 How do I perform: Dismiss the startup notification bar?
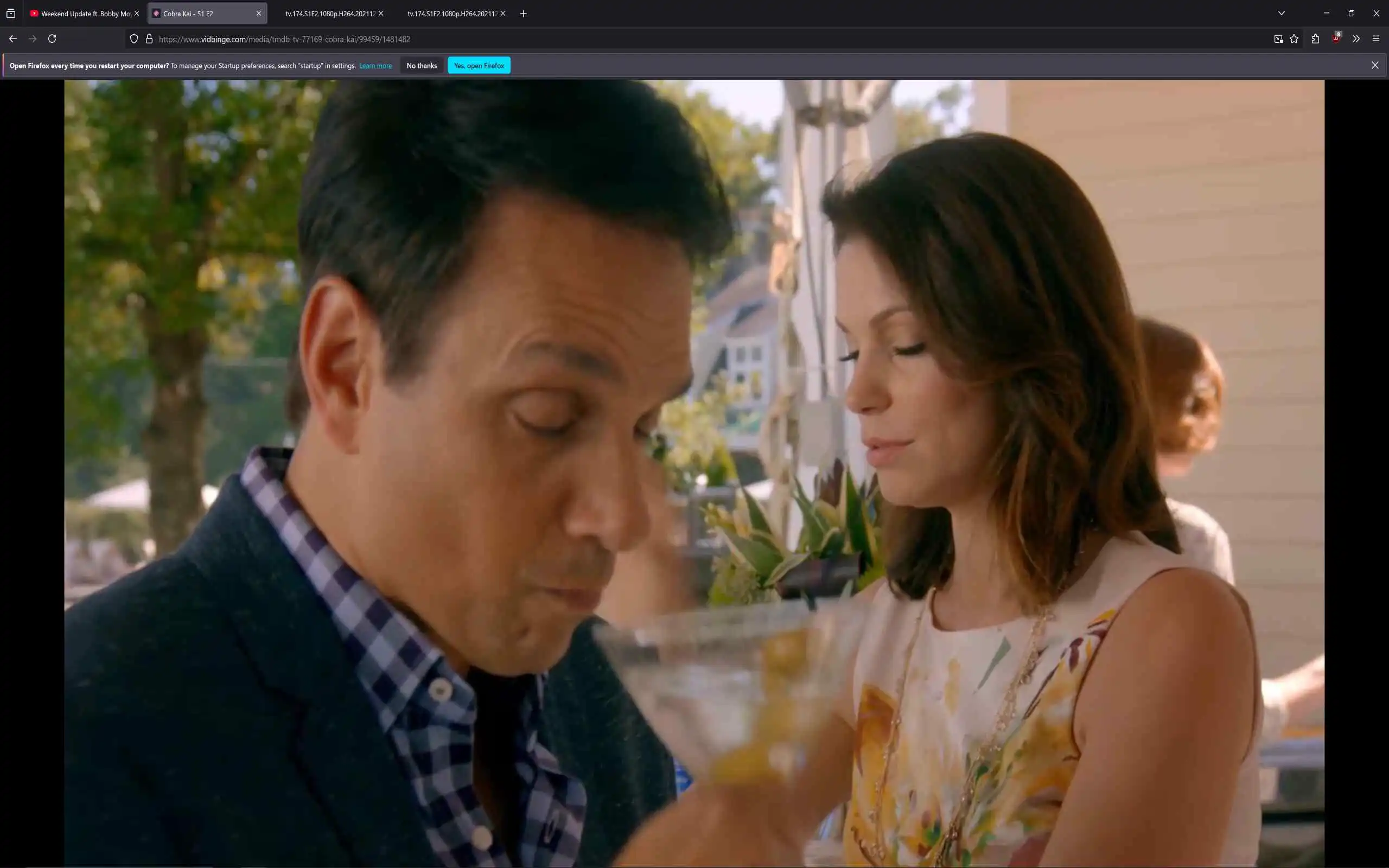[x=1375, y=66]
